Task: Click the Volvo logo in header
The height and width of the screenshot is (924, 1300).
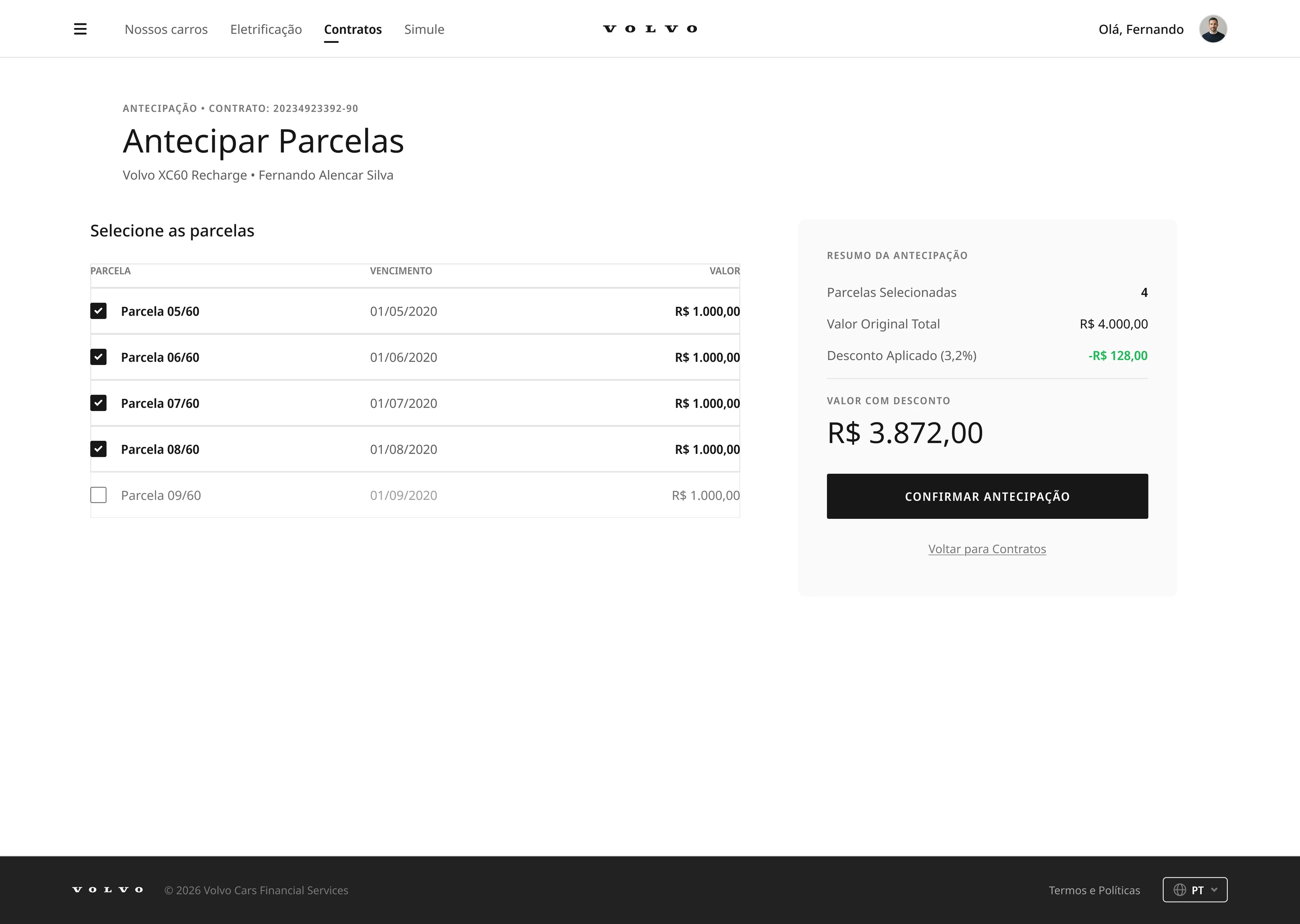Action: pos(650,29)
